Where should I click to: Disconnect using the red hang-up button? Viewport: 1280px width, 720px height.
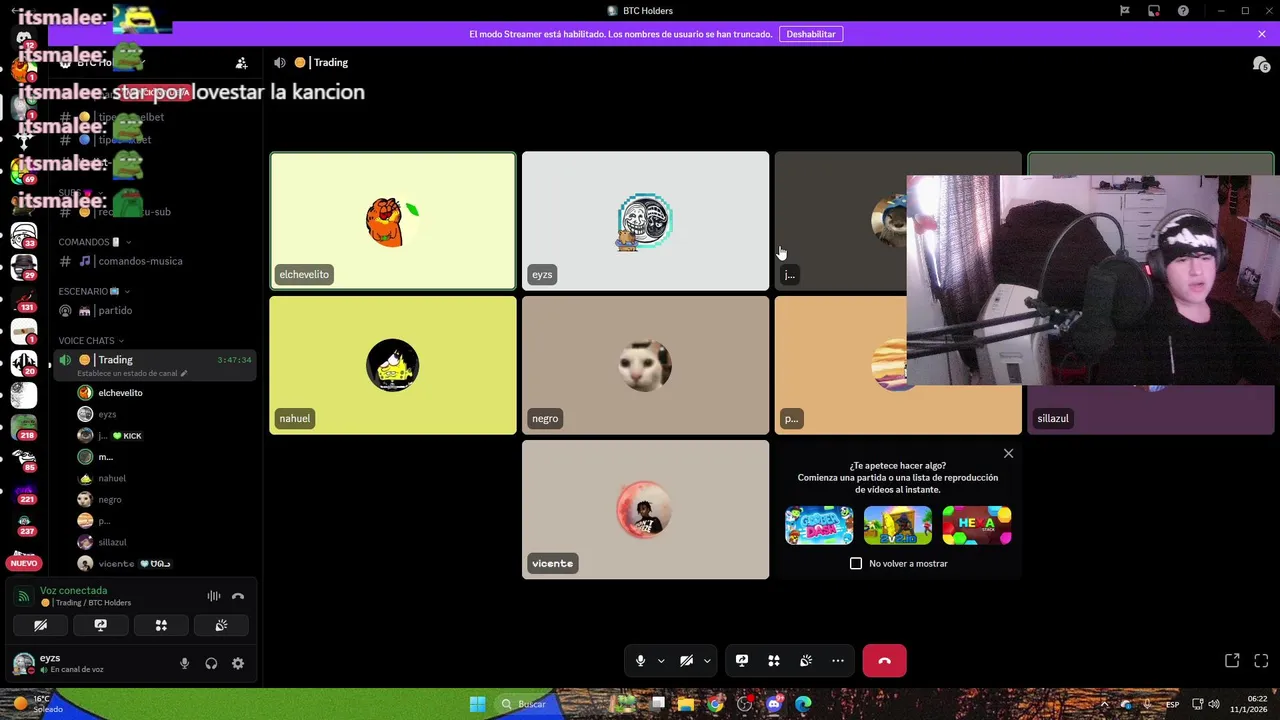tap(884, 661)
